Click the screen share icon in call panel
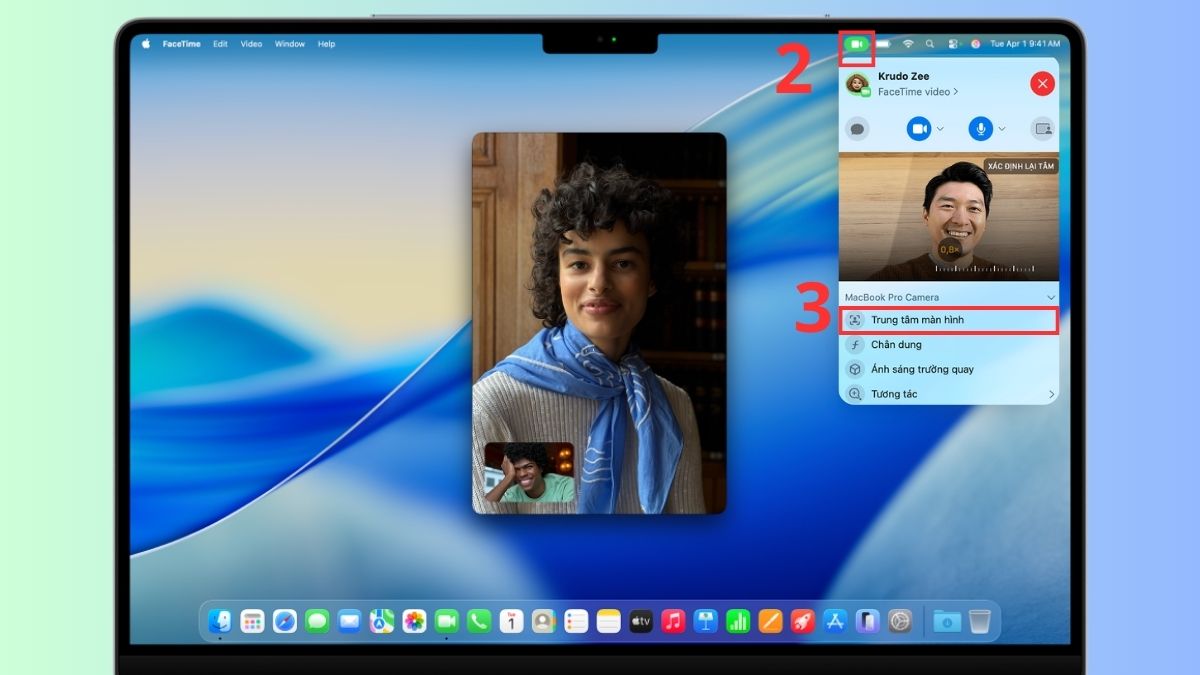The height and width of the screenshot is (675, 1200). pos(1043,128)
